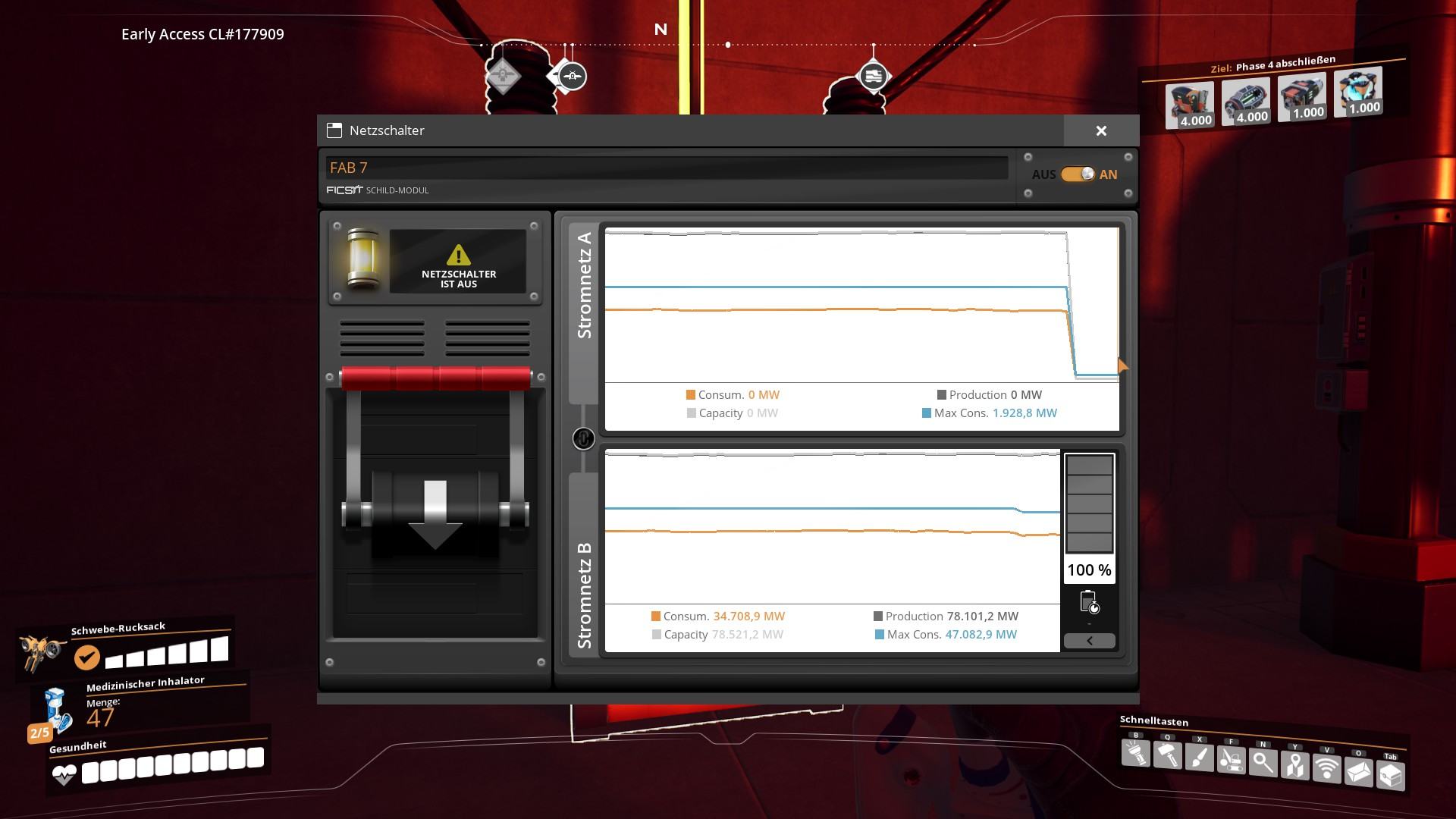This screenshot has width=1456, height=819.
Task: Click the Stromnetz B power graph
Action: point(832,527)
